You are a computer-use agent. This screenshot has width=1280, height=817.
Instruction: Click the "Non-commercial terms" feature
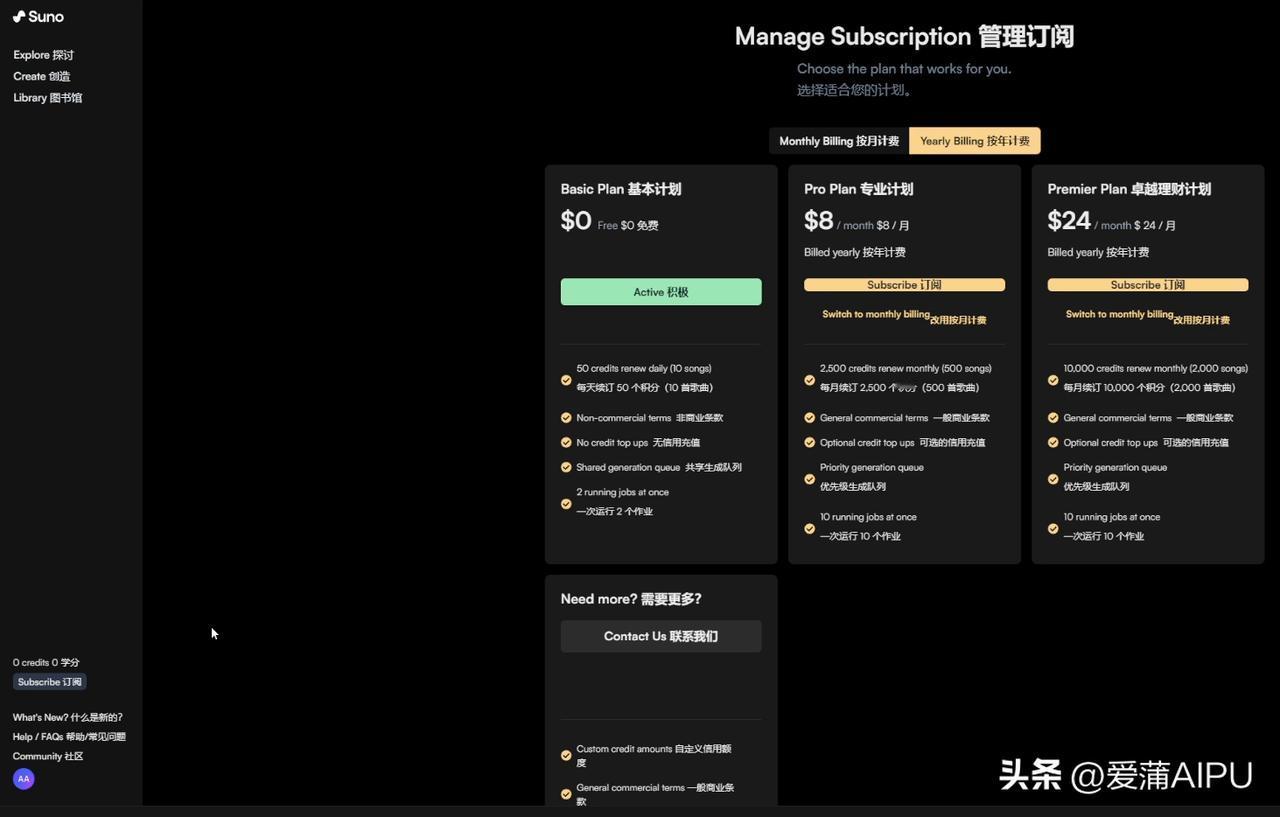tap(650, 418)
